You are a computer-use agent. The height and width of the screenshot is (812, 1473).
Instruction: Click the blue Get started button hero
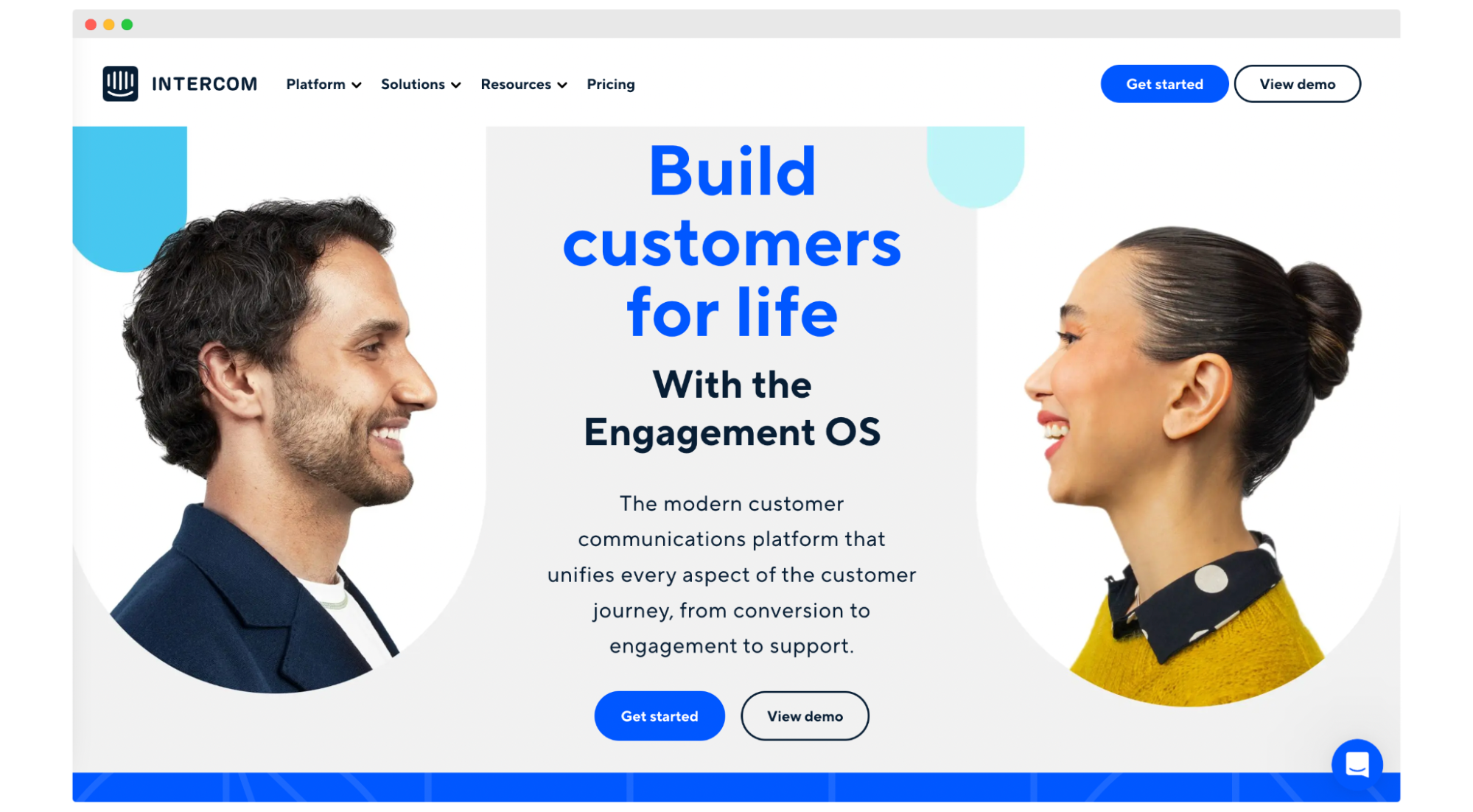(x=659, y=716)
